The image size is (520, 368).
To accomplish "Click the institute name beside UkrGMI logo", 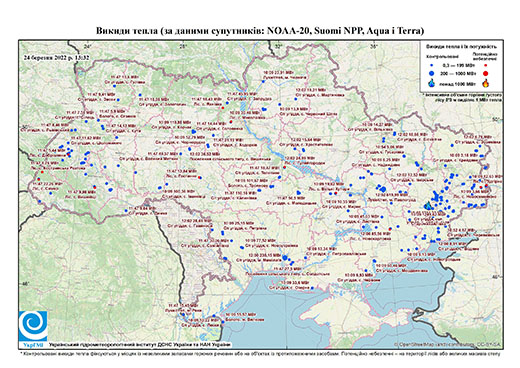I will pyautogui.click(x=140, y=344).
